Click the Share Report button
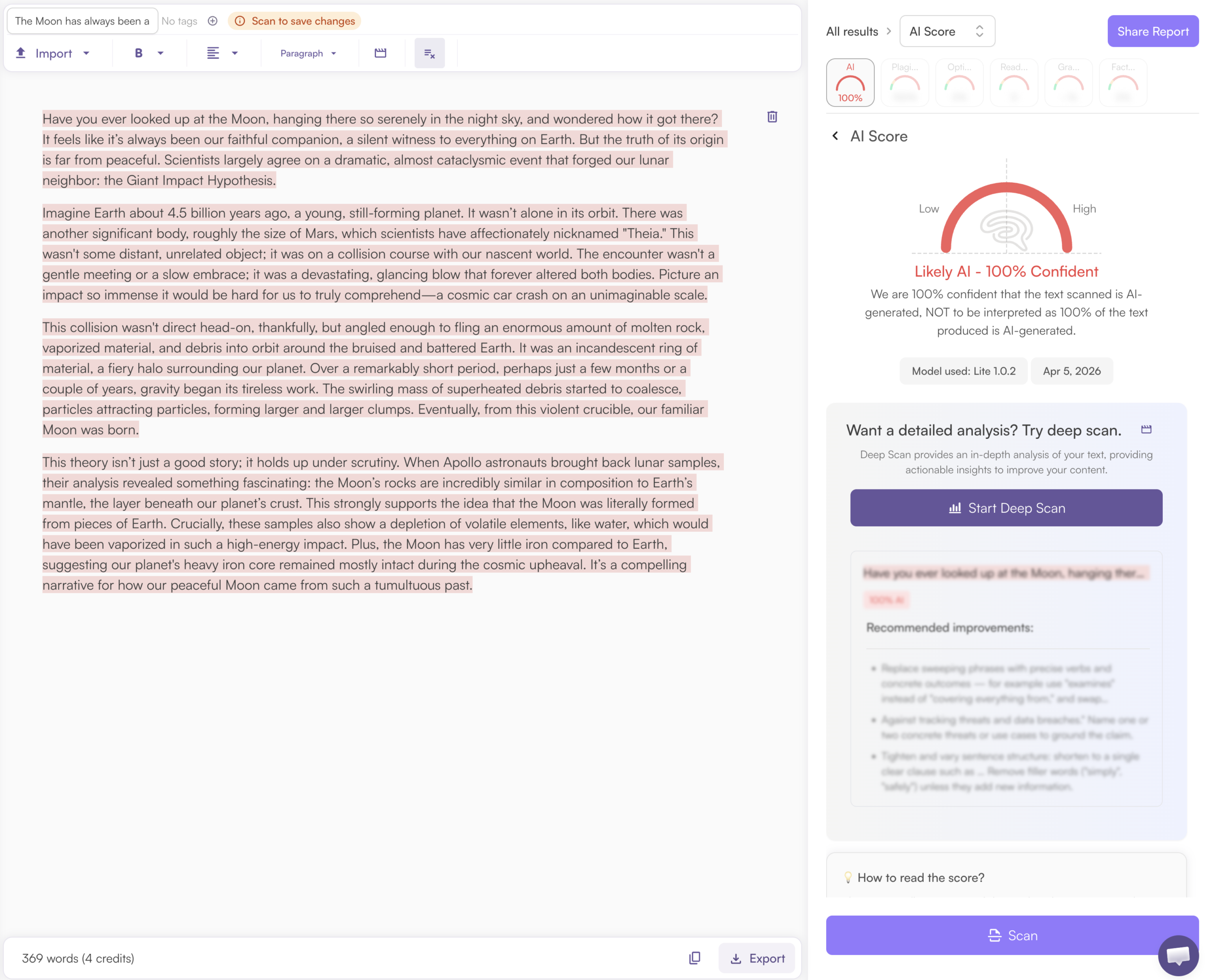The width and height of the screenshot is (1212, 980). click(1152, 32)
